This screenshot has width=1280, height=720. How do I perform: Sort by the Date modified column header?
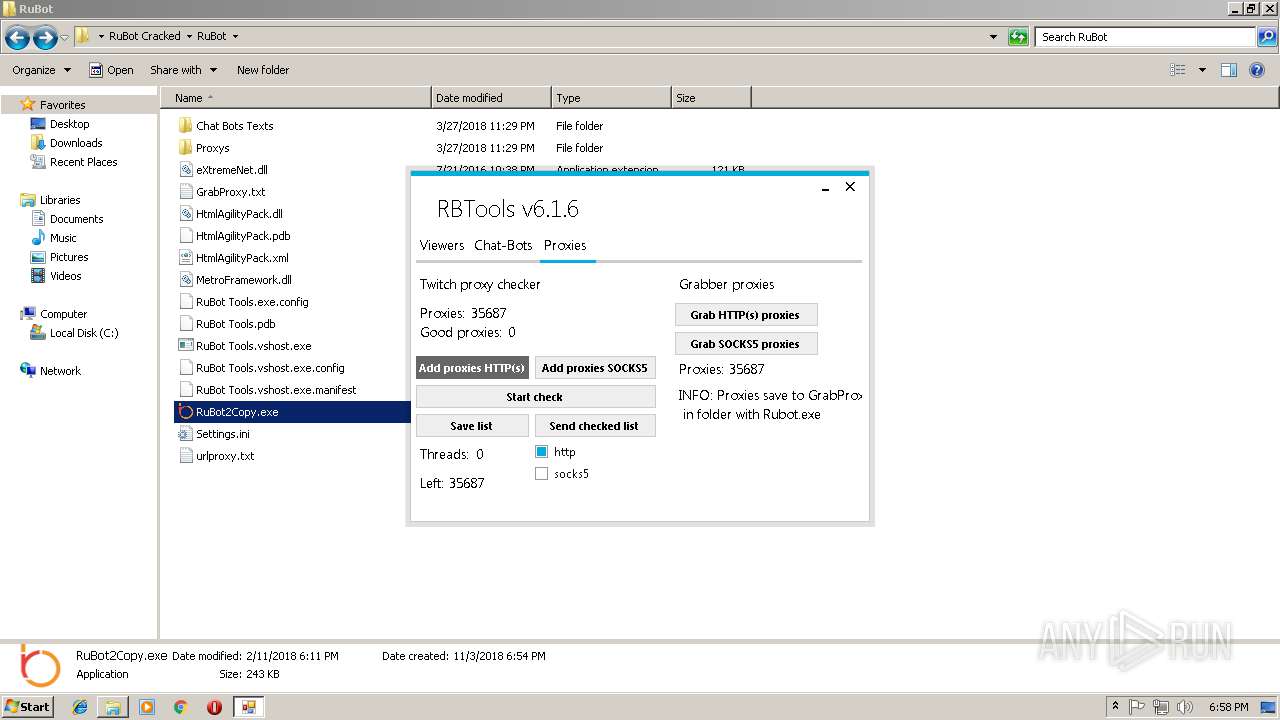[x=491, y=98]
